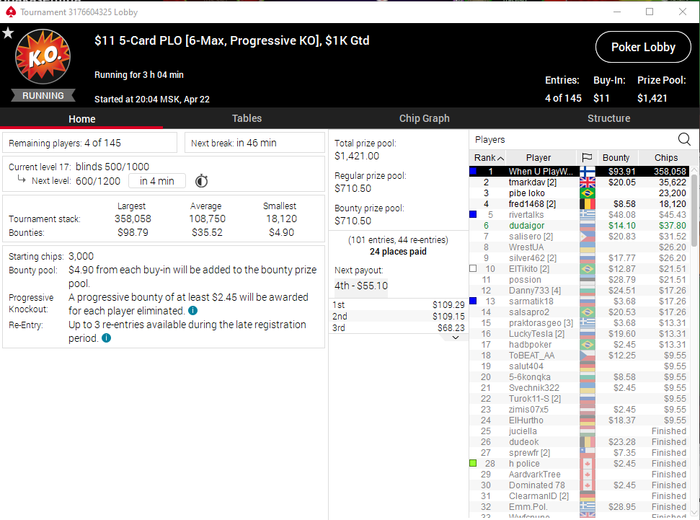Select the player row ElHurtho

click(x=579, y=420)
